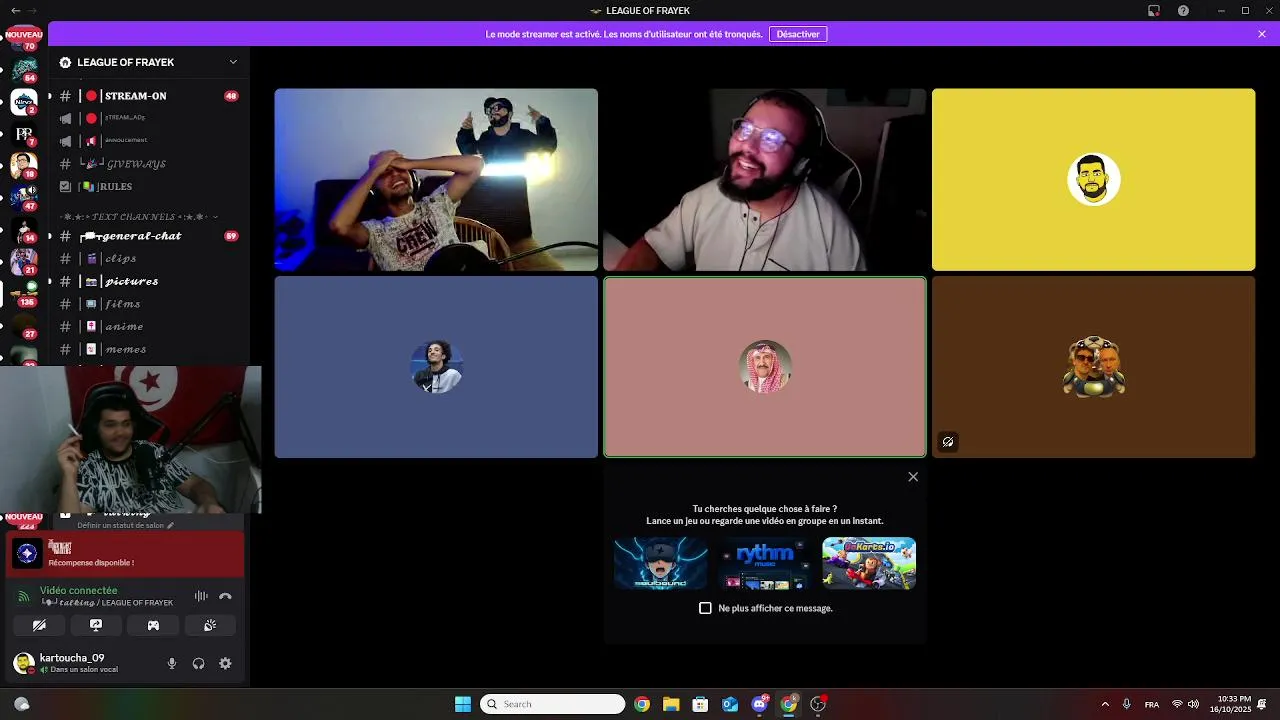Select the Nirvo server icon
1280x720 pixels.
click(24, 101)
